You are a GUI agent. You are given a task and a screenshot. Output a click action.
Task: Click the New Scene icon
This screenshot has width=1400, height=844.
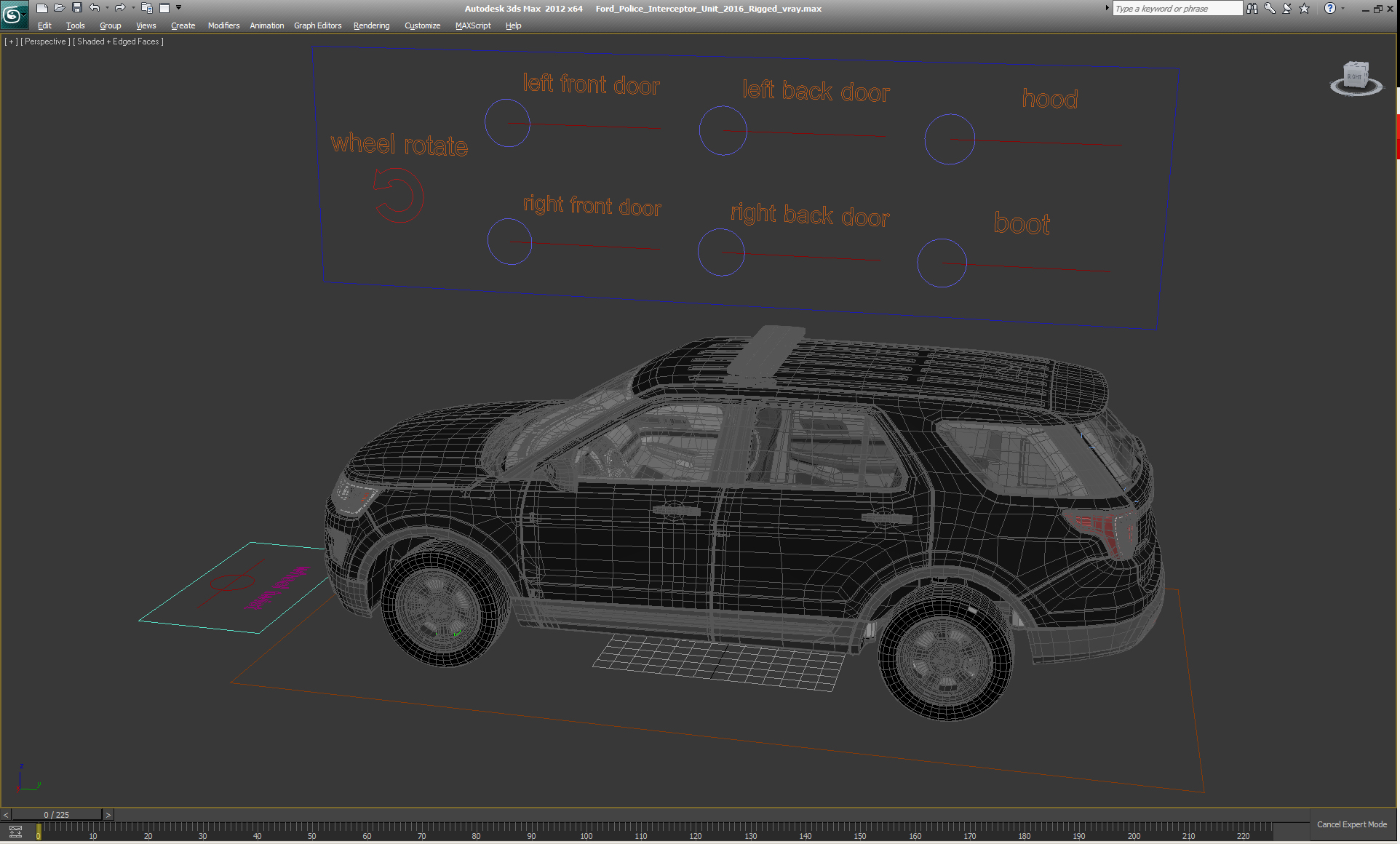(41, 8)
